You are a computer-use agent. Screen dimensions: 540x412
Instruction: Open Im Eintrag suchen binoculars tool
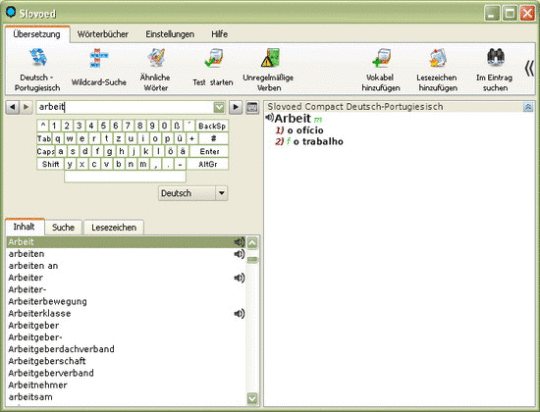coord(495,70)
